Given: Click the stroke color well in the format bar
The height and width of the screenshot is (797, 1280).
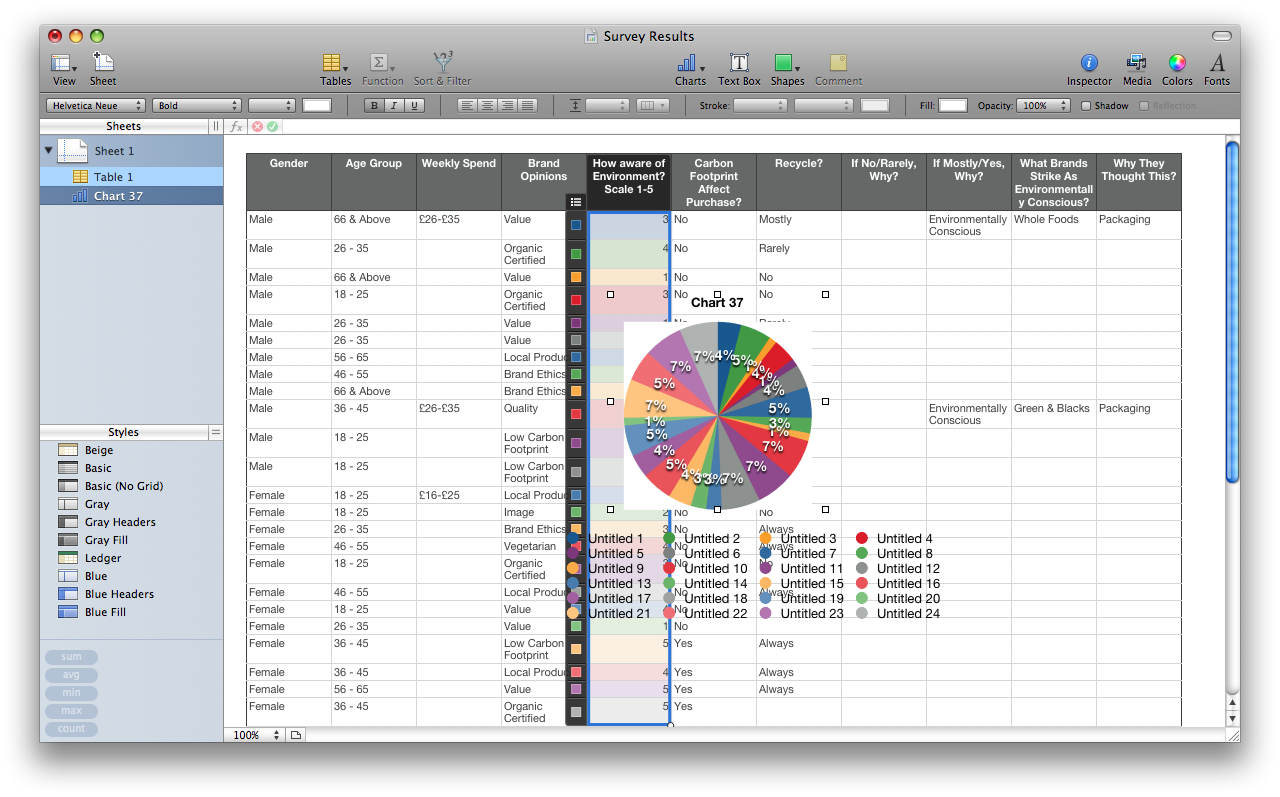Looking at the screenshot, I should pyautogui.click(x=875, y=105).
